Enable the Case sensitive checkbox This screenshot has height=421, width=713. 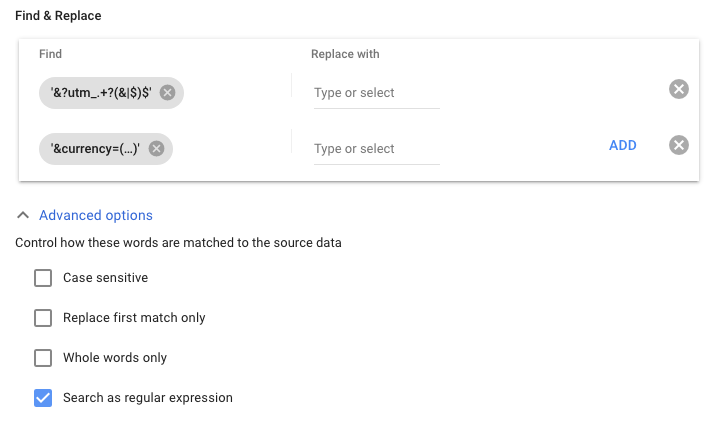coord(43,278)
